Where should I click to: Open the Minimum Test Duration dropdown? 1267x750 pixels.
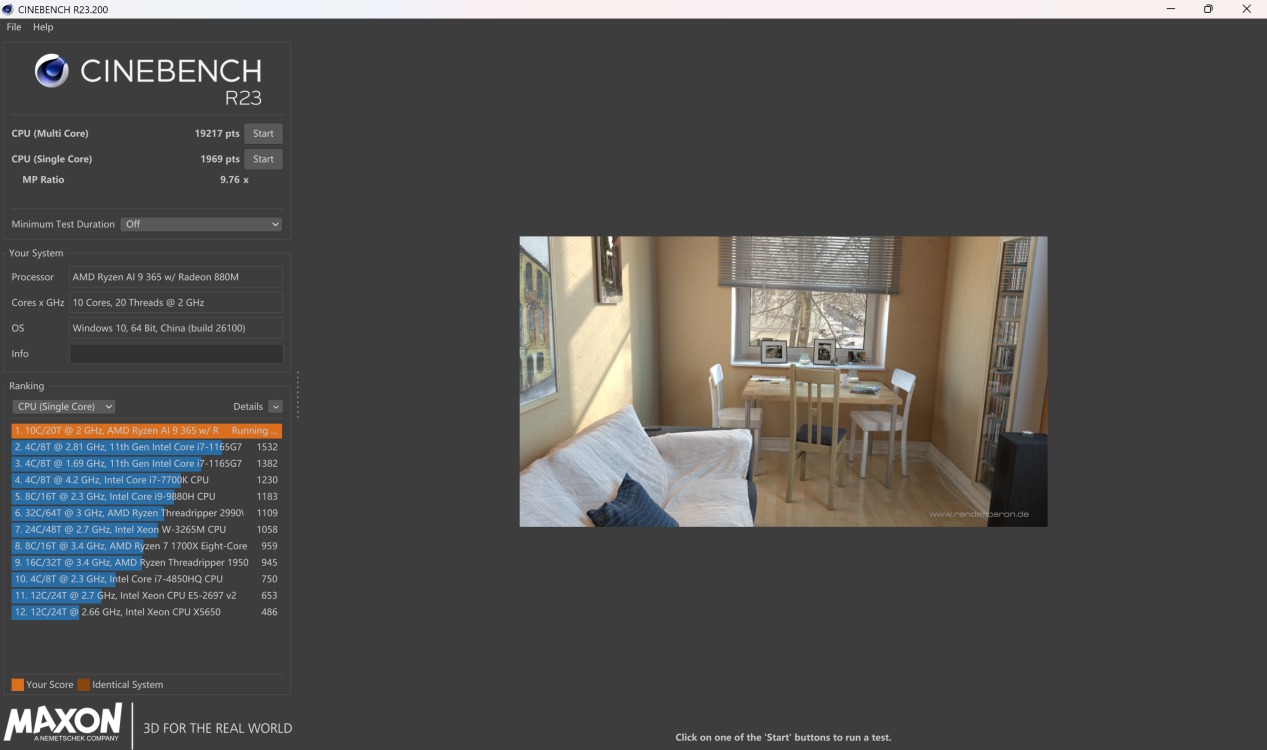200,224
